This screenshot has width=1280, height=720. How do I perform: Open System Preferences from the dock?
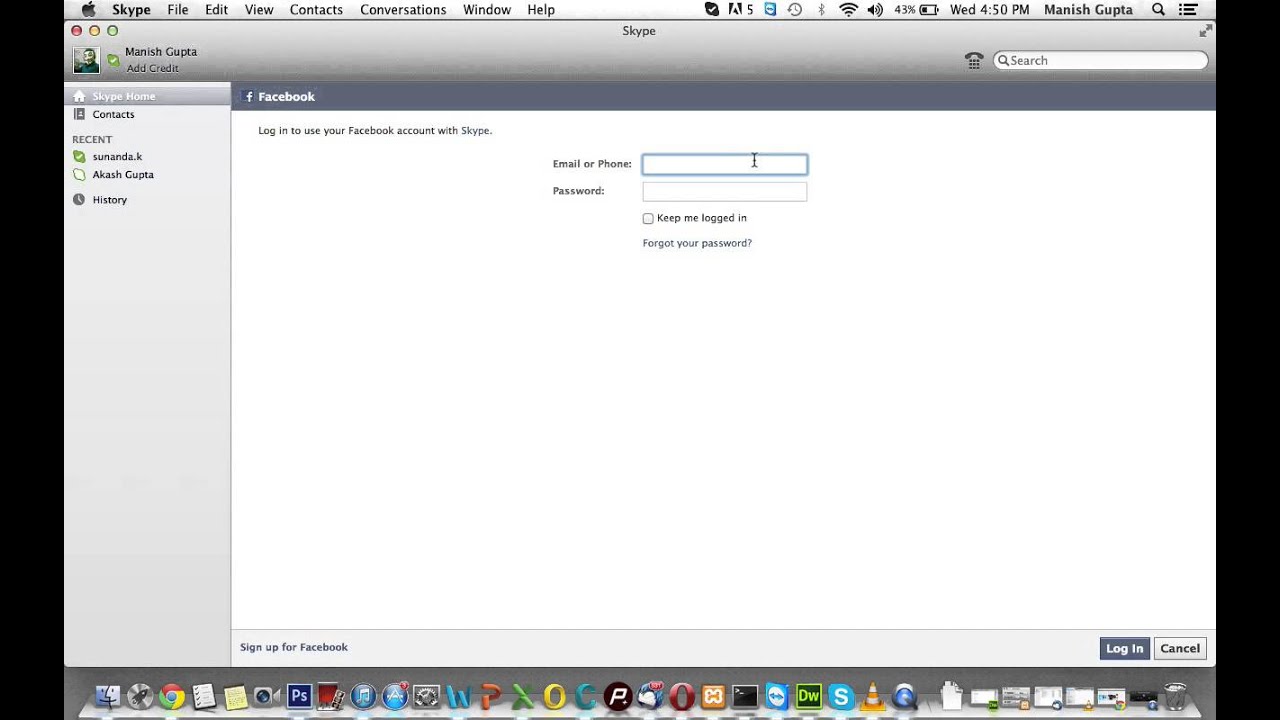point(427,696)
